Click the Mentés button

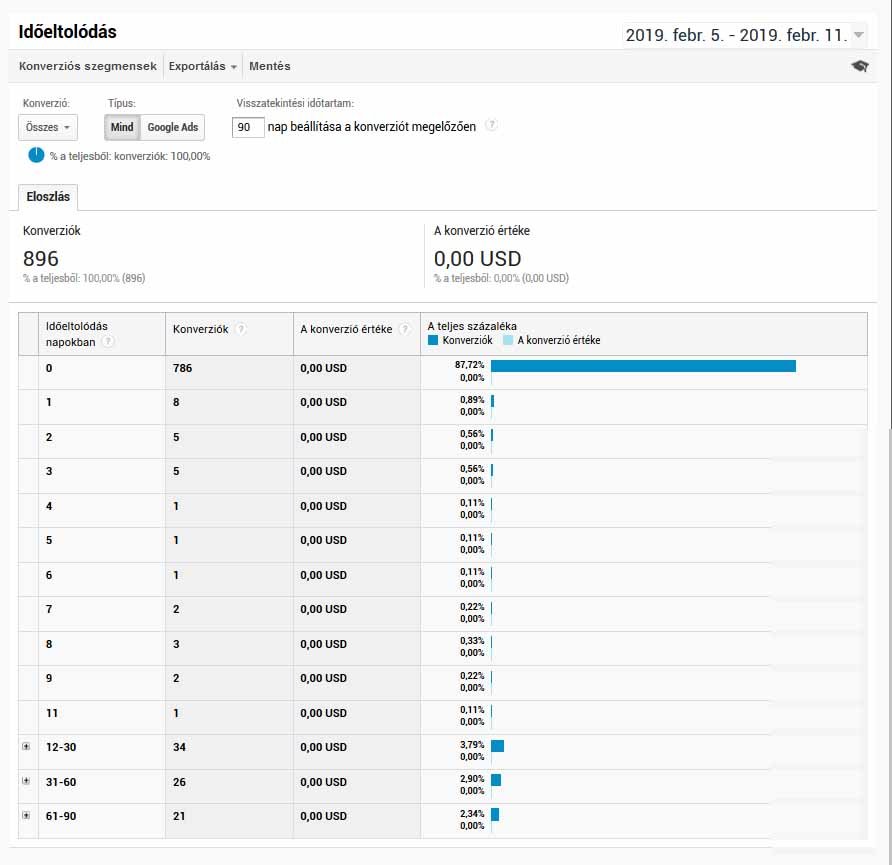(x=269, y=66)
